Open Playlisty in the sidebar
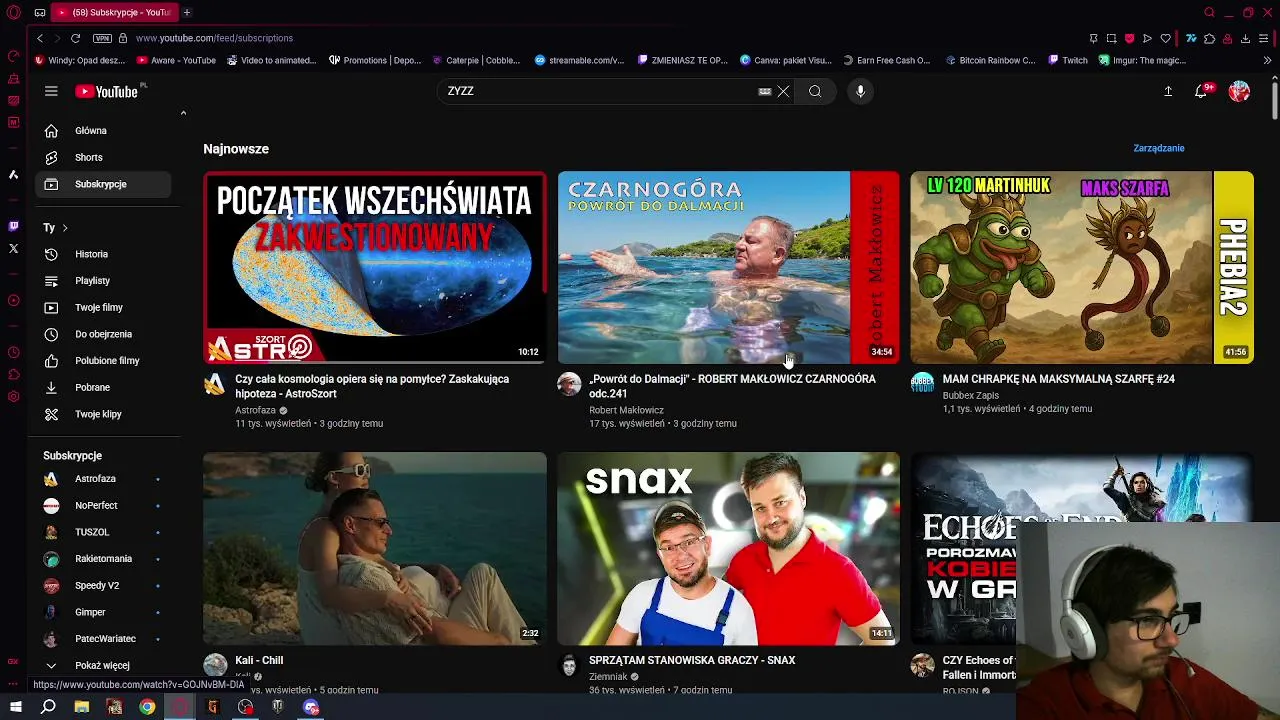Image resolution: width=1280 pixels, height=720 pixels. [103, 281]
